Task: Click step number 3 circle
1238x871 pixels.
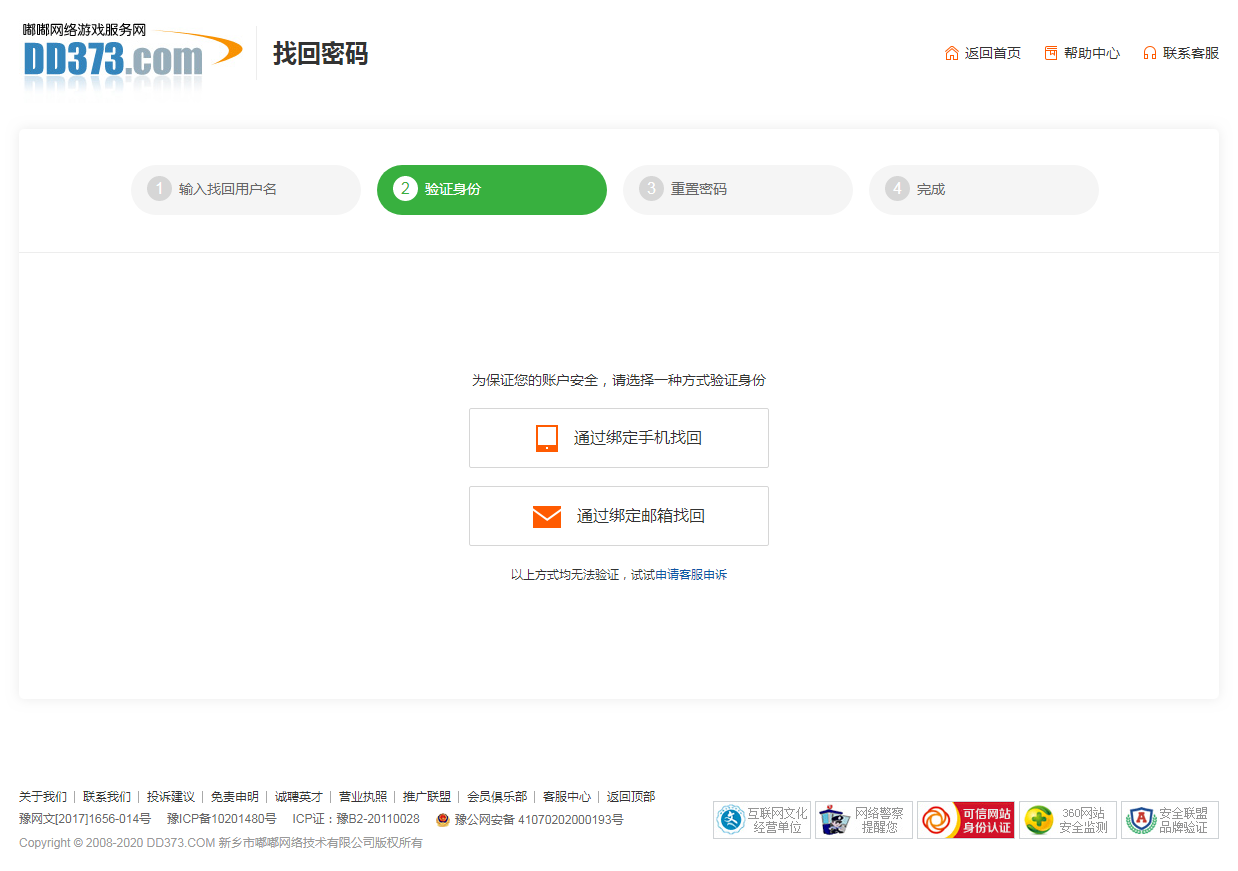Action: pyautogui.click(x=651, y=188)
